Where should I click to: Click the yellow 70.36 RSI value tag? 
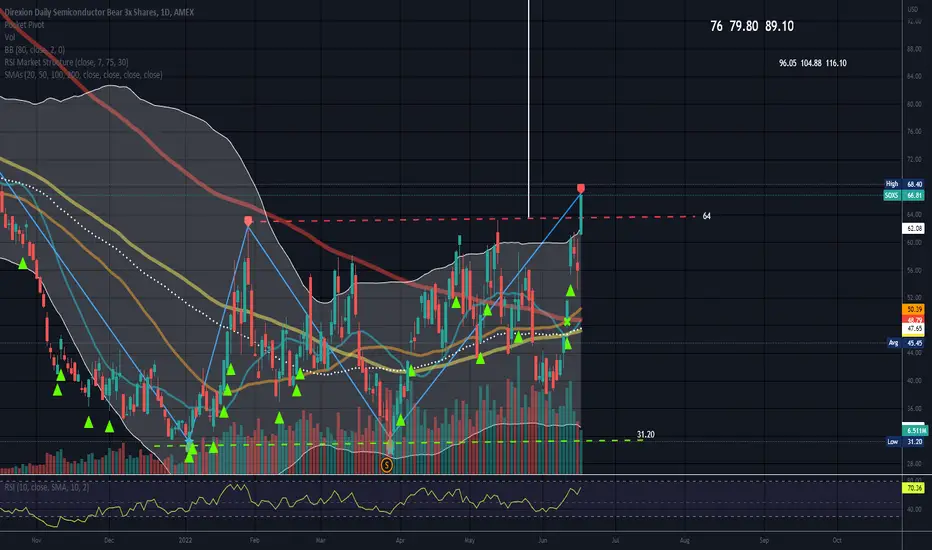[x=913, y=488]
